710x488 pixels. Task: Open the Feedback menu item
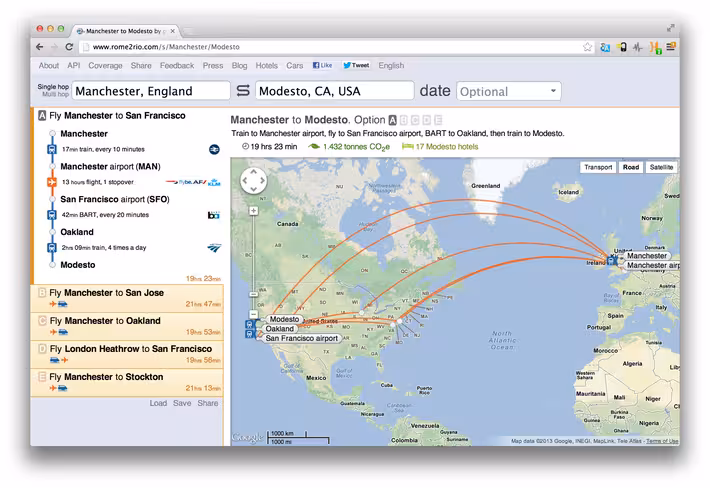[x=177, y=65]
